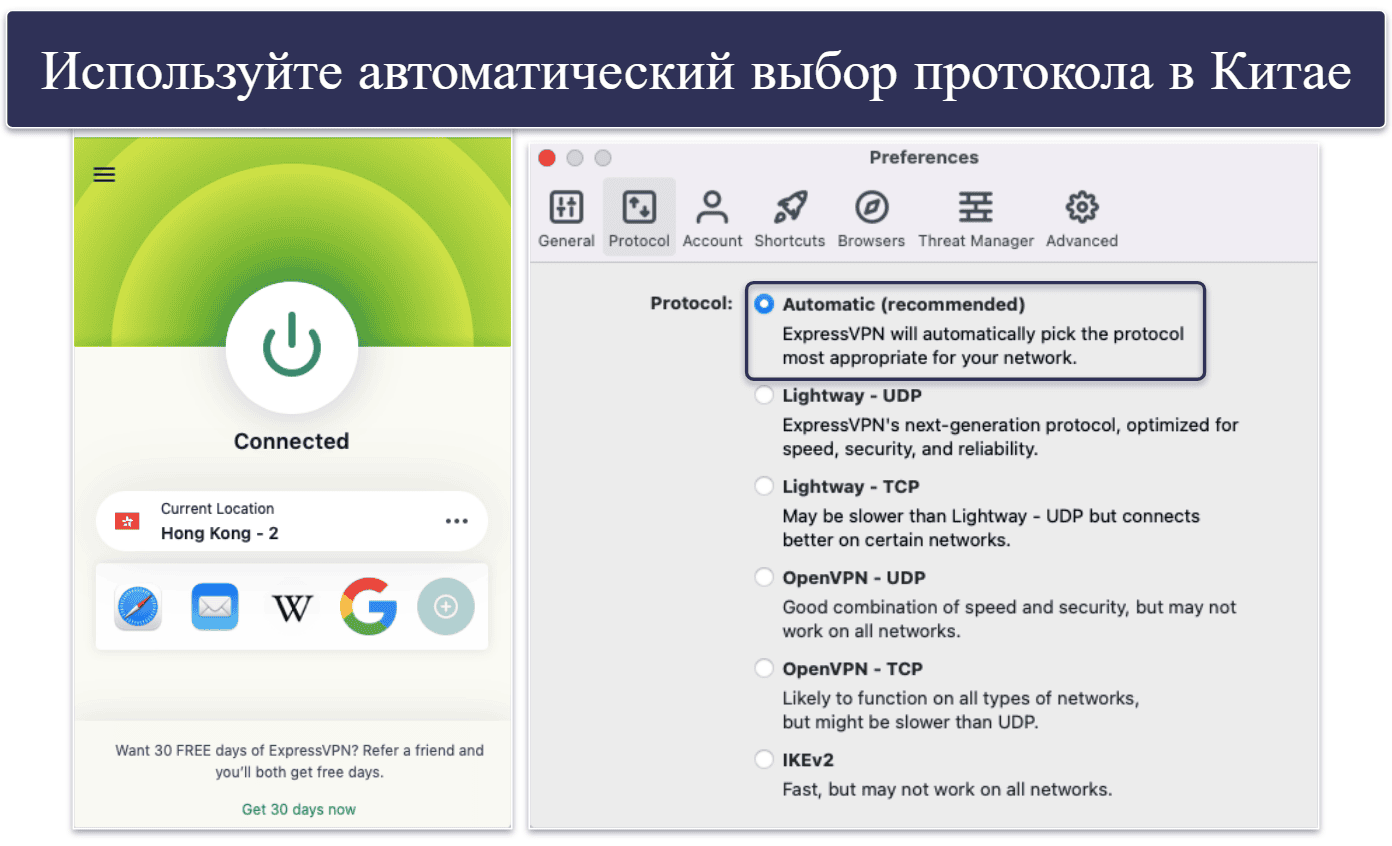1392x846 pixels.
Task: Select Lightway - UDP protocol
Action: coord(765,396)
